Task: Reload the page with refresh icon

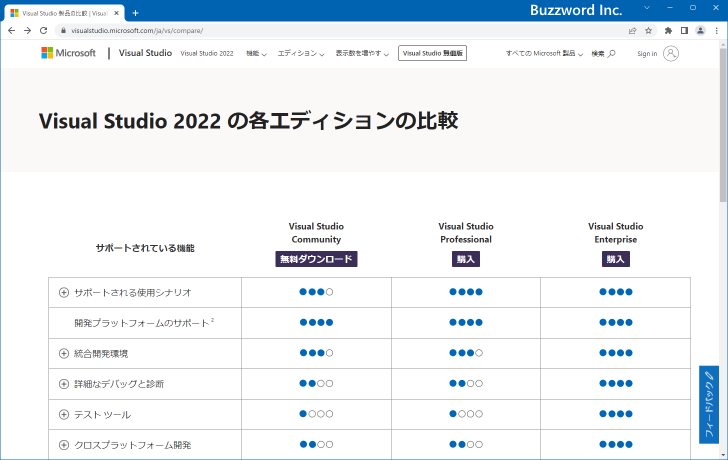Action: pos(44,31)
